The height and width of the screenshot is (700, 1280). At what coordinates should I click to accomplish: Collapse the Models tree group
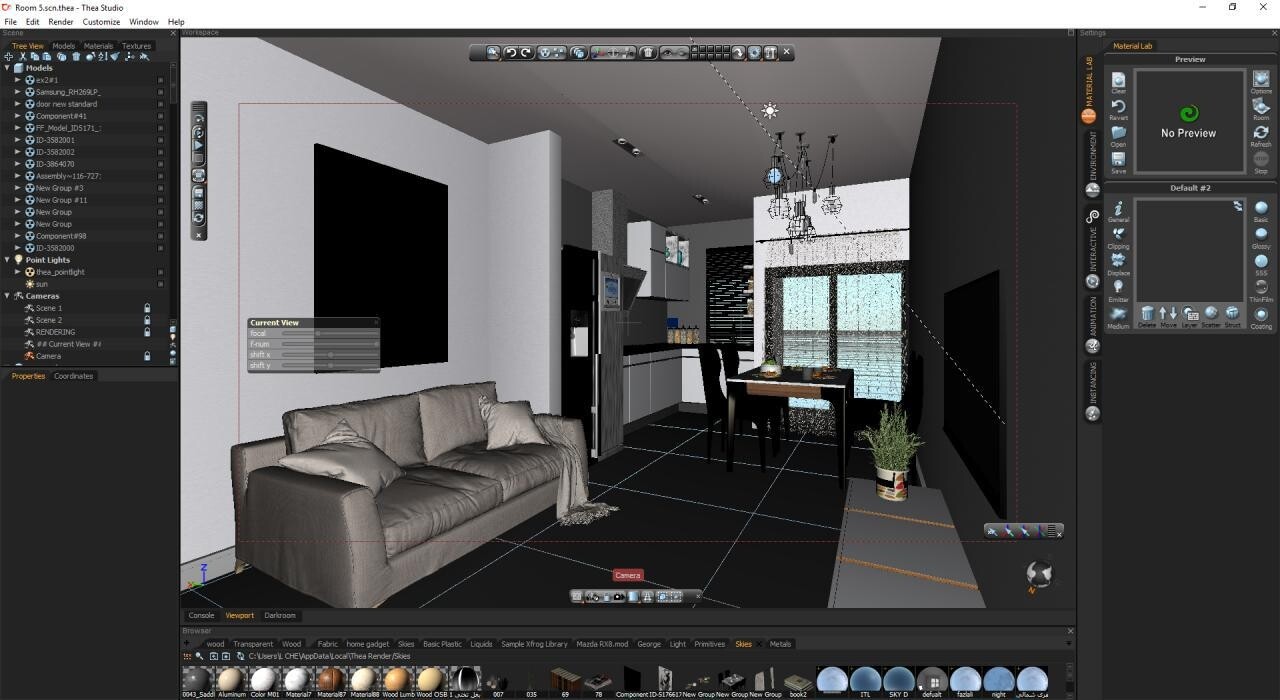click(7, 68)
